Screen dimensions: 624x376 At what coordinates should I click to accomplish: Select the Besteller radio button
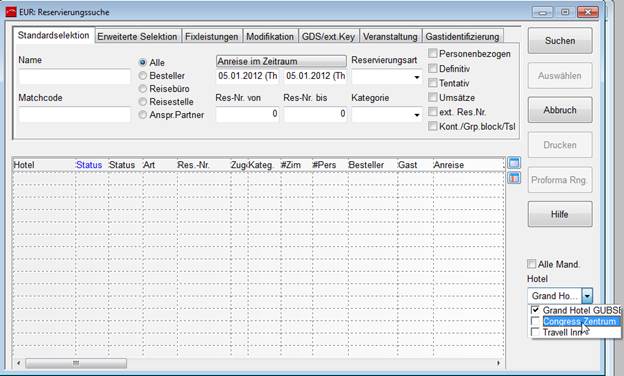(x=142, y=76)
